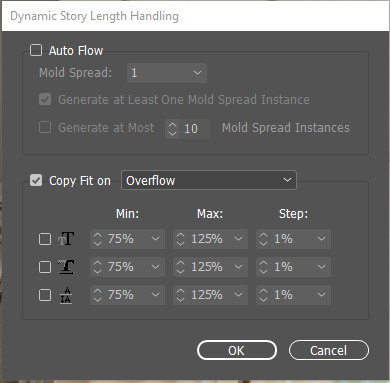Open horizontal scale Min 75% dropdown arrow
This screenshot has width=390, height=383.
point(155,267)
